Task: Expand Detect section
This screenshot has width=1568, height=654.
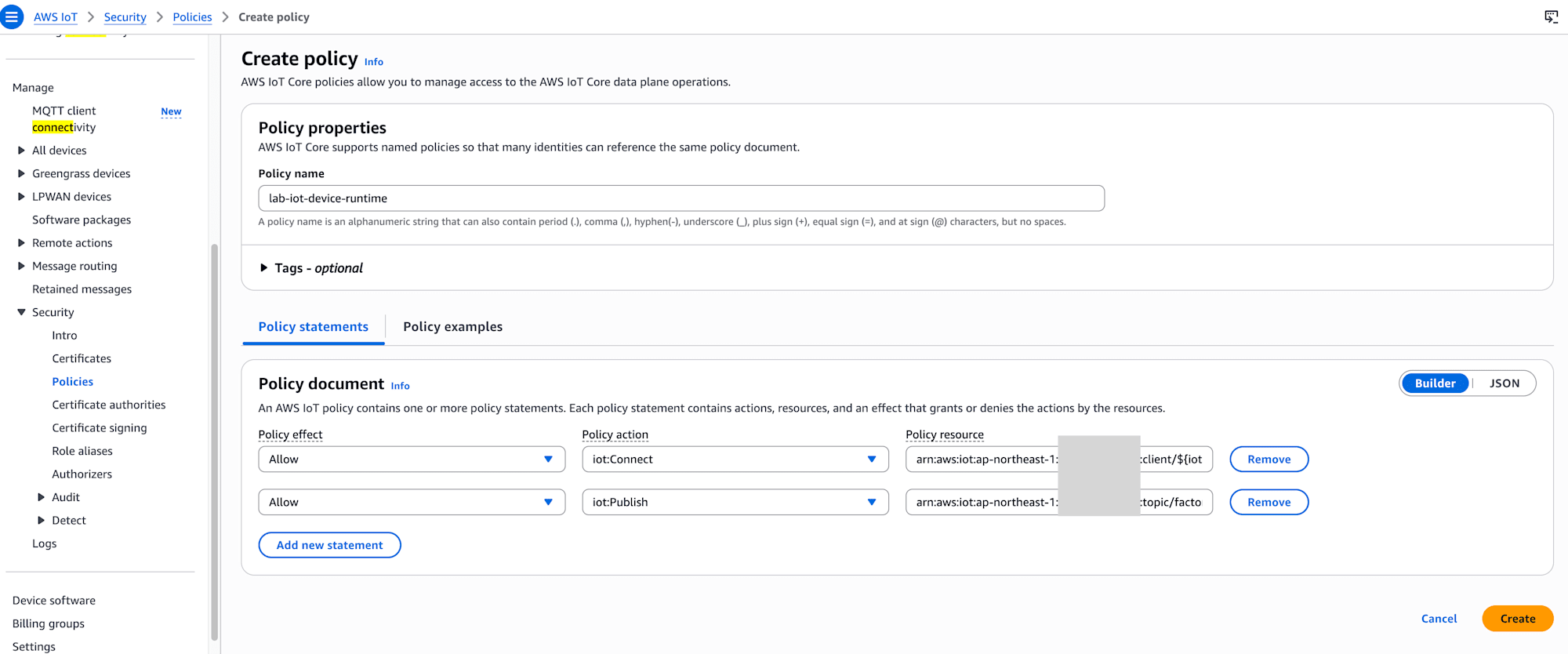Action: (x=41, y=521)
